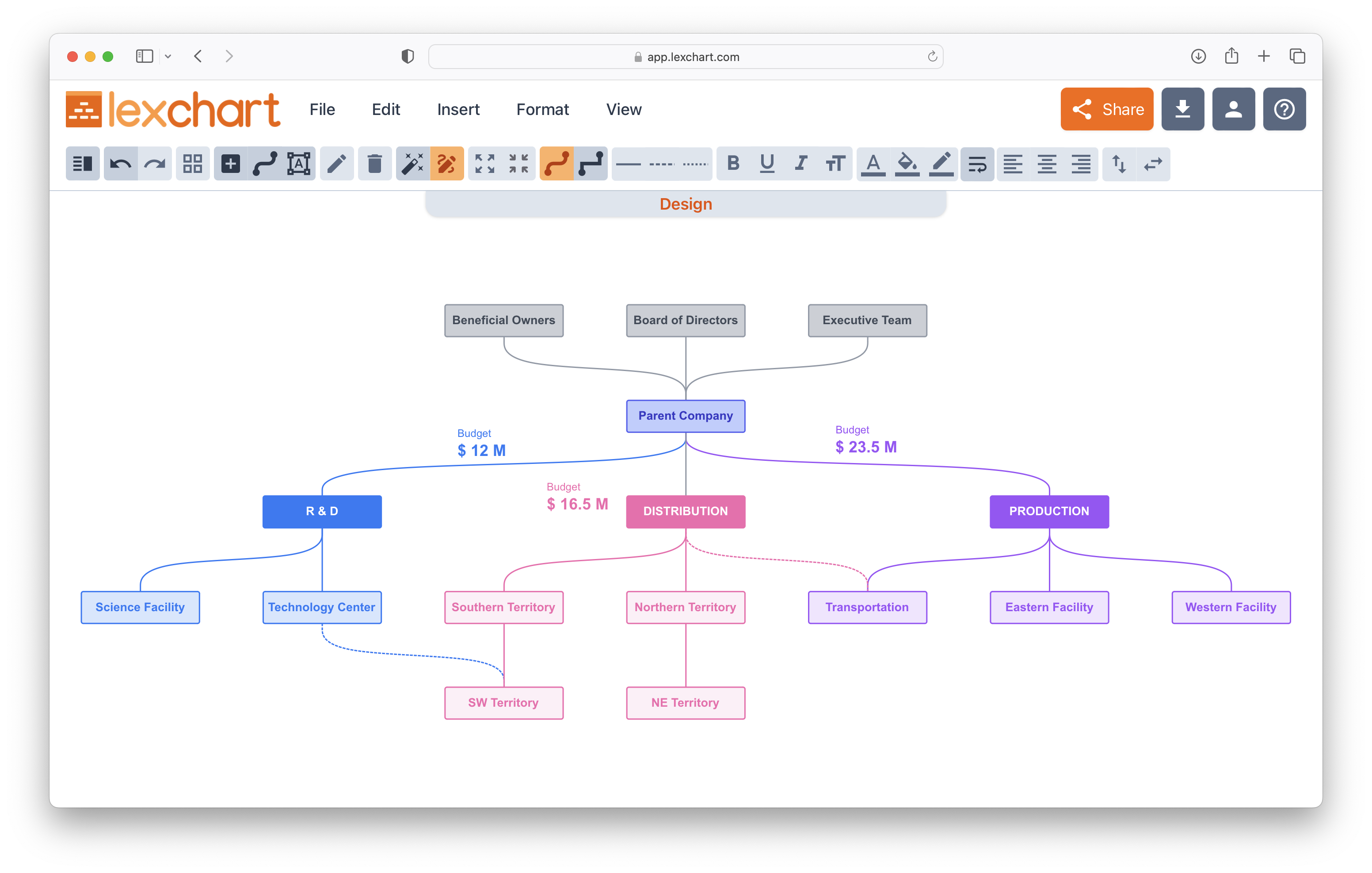Click the undo button

point(120,163)
